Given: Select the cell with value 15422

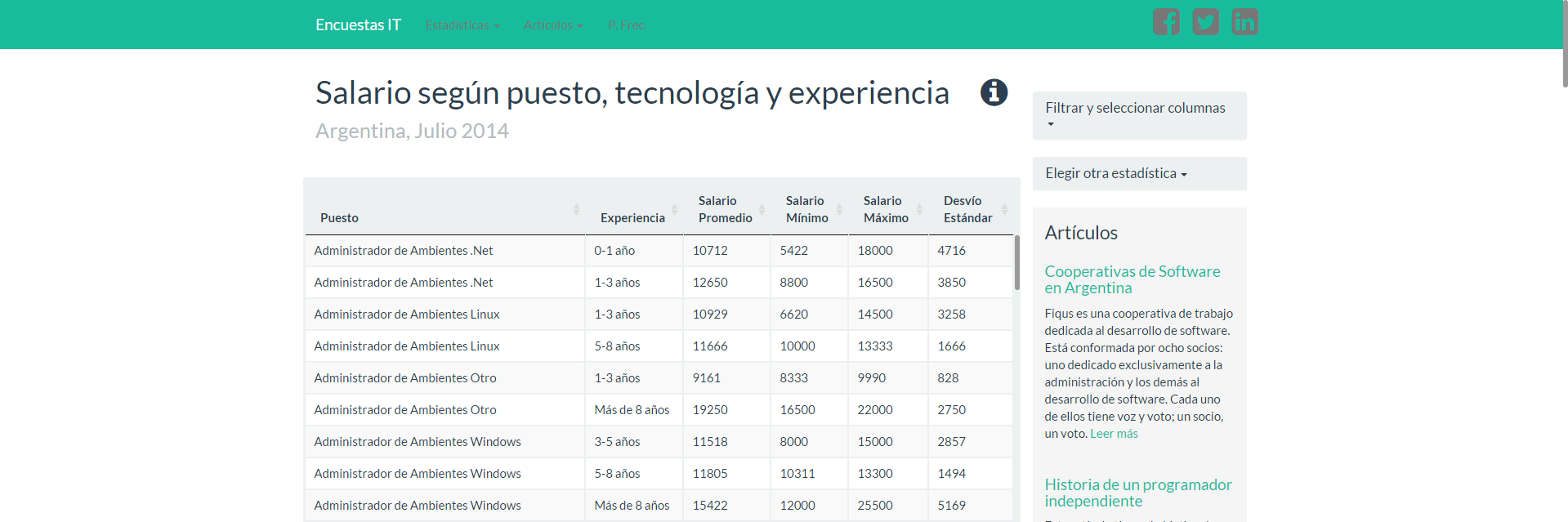Looking at the screenshot, I should (x=727, y=506).
